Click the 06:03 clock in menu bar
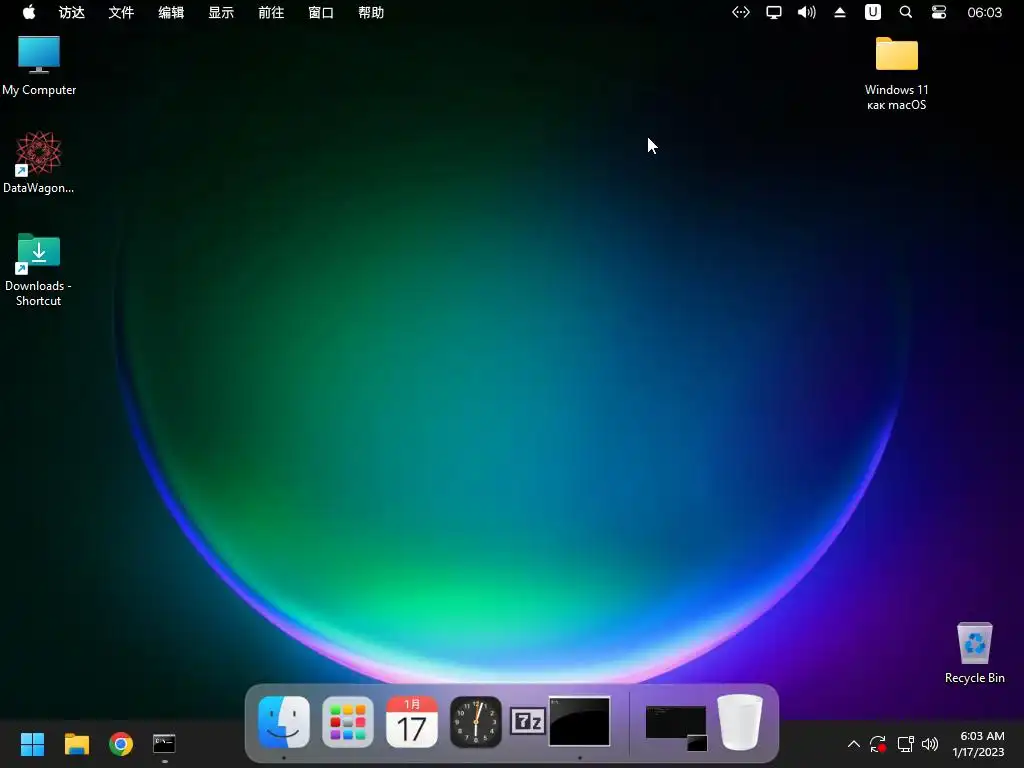 (x=985, y=12)
